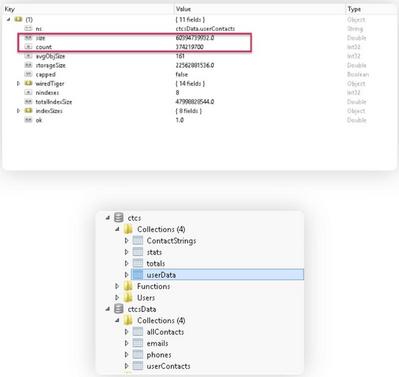
Task: Expand the ContactStrings collection
Action: click(126, 241)
